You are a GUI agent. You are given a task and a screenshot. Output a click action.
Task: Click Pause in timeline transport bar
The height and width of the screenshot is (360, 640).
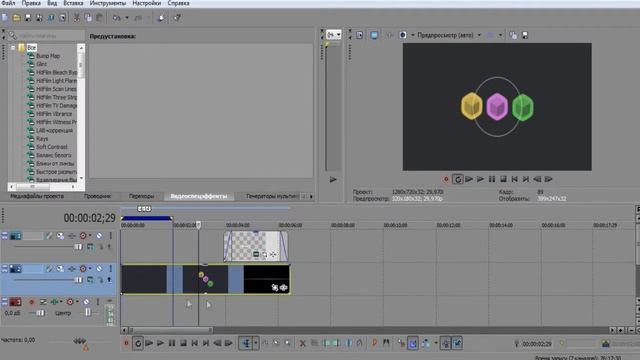tap(172, 343)
